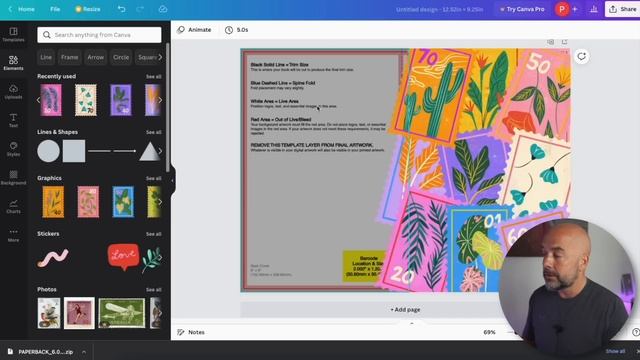Pick the blue lemon stamp graphic
The height and width of the screenshot is (360, 640).
point(123,202)
